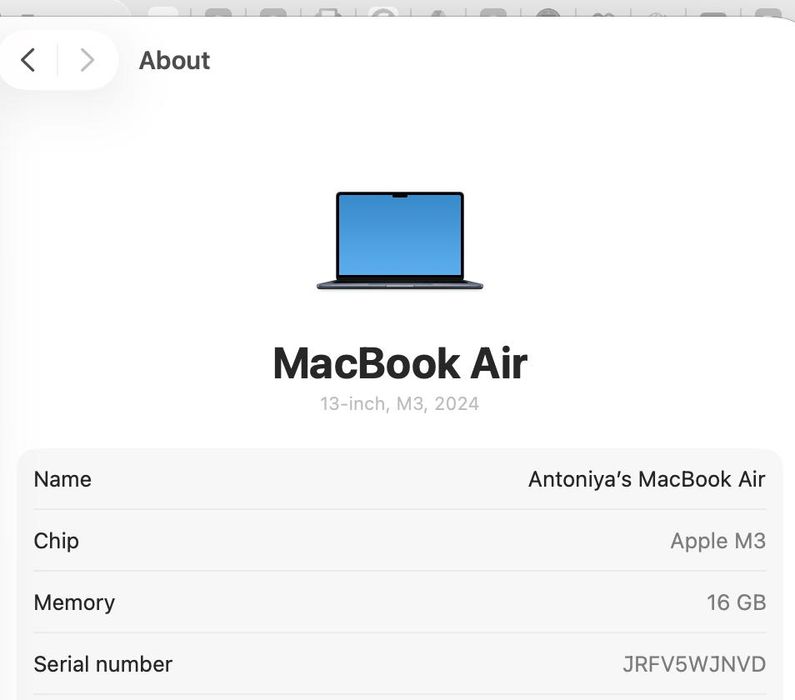
Task: Go forward with the right chevron
Action: click(x=87, y=60)
